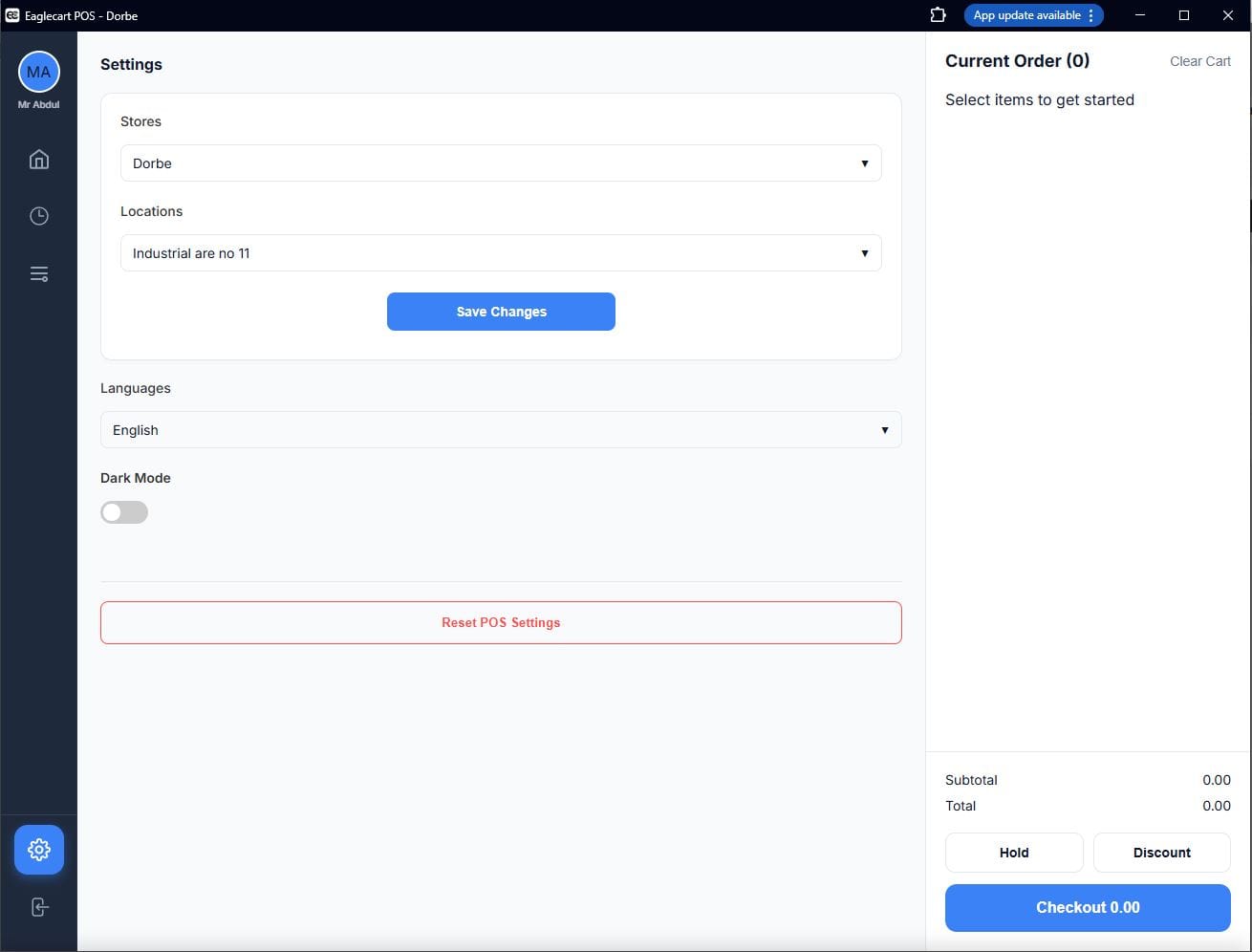Viewport: 1252px width, 952px height.
Task: Click the Locations label
Action: 151,211
